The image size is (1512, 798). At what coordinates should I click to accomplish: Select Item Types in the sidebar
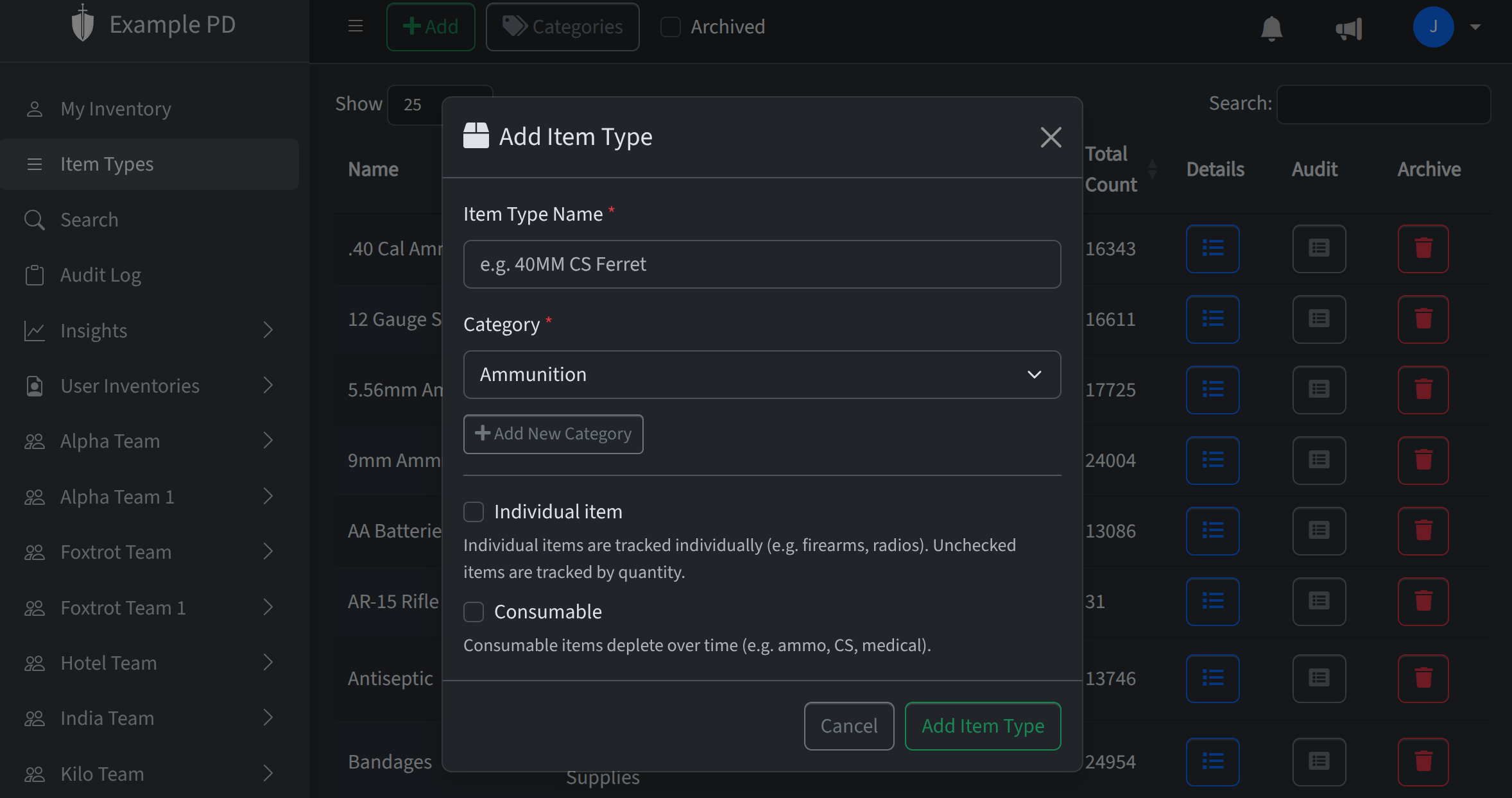107,164
